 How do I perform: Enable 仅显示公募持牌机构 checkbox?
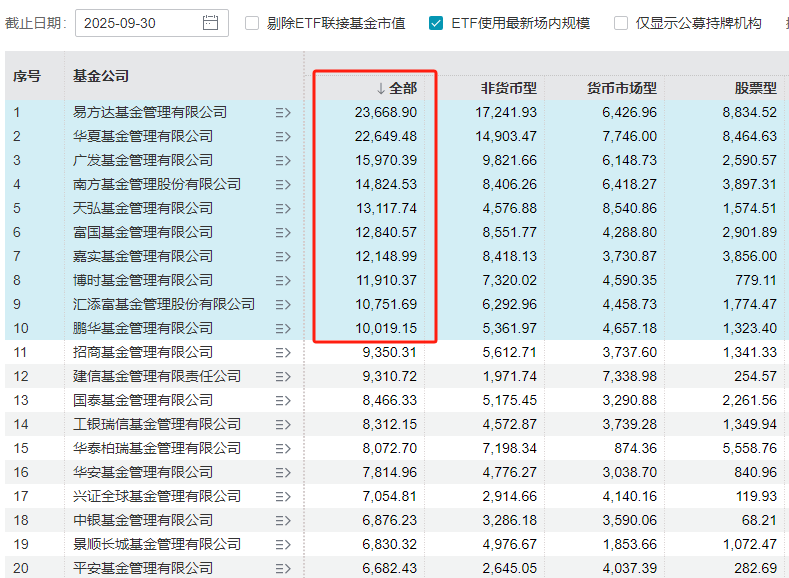(x=621, y=23)
